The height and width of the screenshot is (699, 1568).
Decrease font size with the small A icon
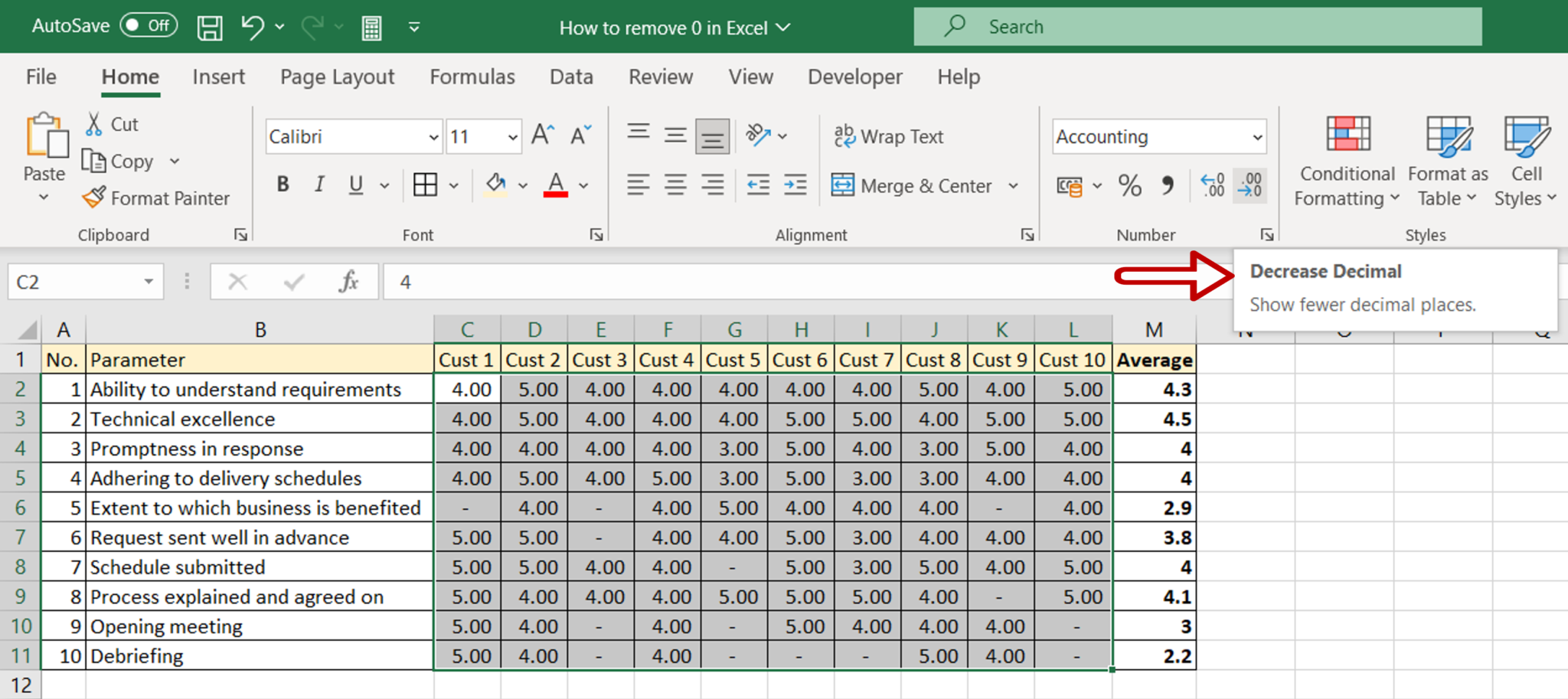point(581,136)
